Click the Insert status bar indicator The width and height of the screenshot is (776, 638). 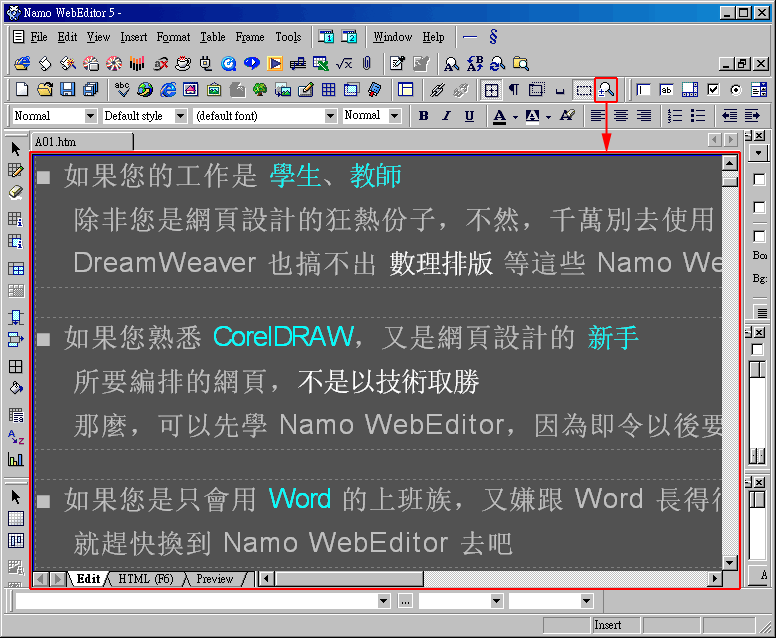point(617,625)
